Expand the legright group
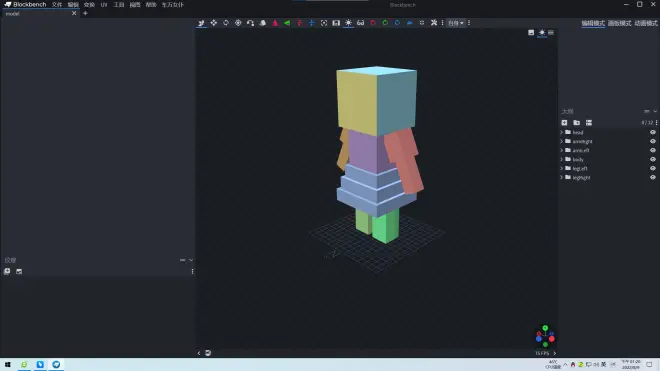Screen dimensions: 660x371 point(562,177)
